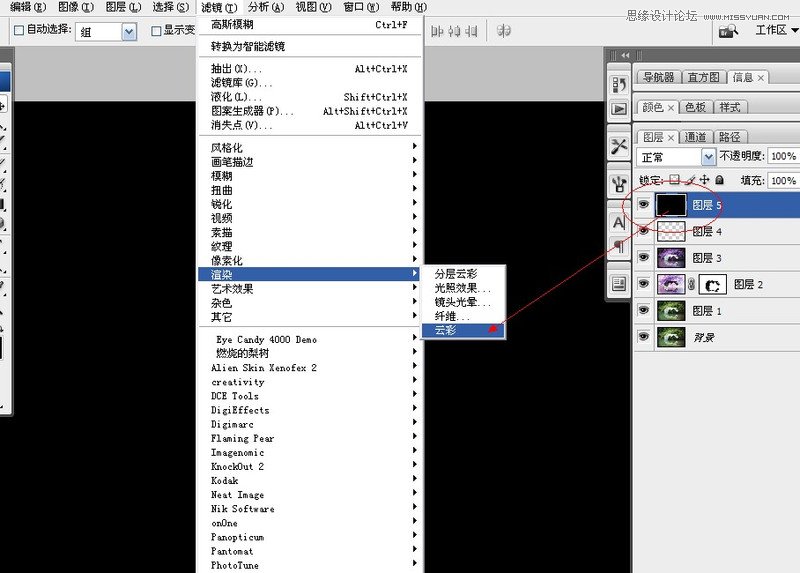800x573 pixels.
Task: Open the Tool Presets crossed-tools dock icon
Action: (x=619, y=146)
